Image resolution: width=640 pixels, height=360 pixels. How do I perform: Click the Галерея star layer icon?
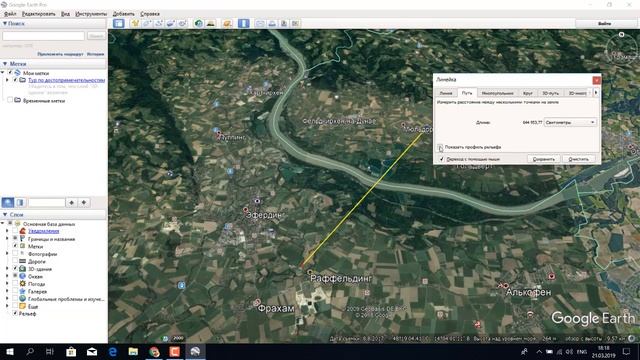coord(23,291)
